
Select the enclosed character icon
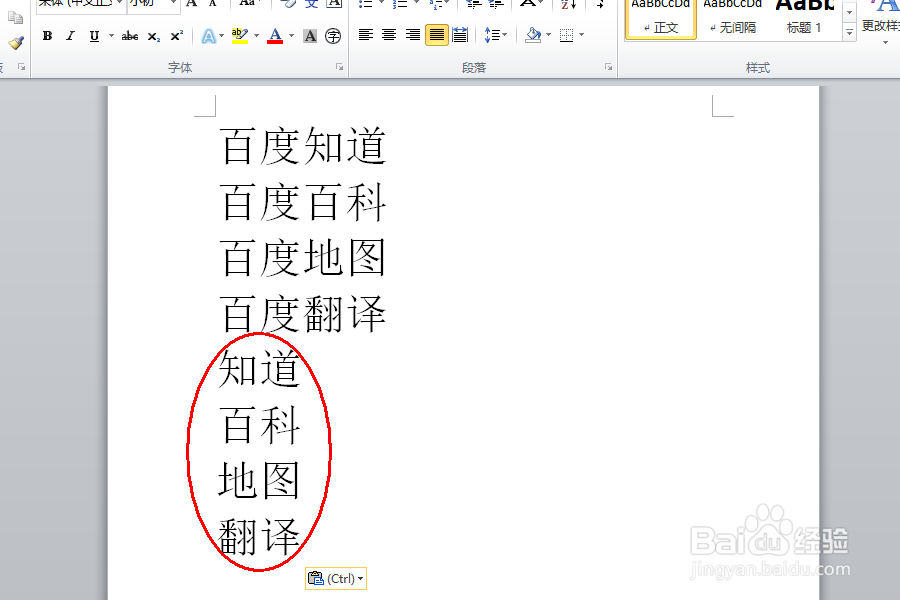(334, 35)
